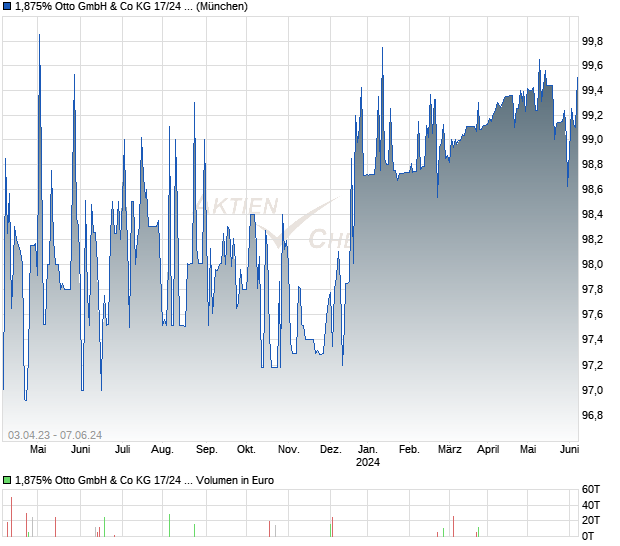Click the Jan. month label
This screenshot has width=620, height=546.
click(368, 450)
